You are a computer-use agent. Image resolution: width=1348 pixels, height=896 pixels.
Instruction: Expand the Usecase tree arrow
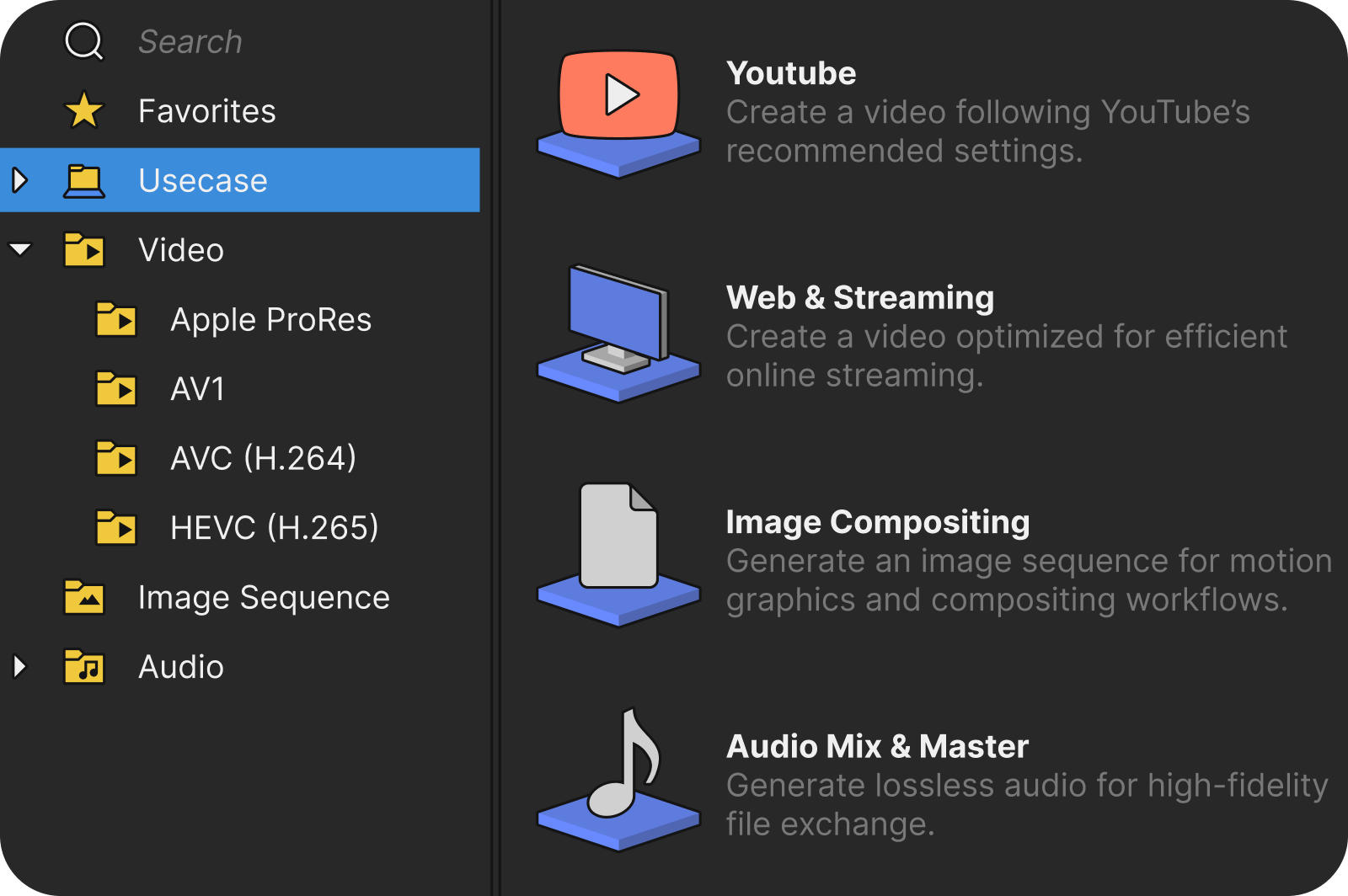(x=20, y=180)
